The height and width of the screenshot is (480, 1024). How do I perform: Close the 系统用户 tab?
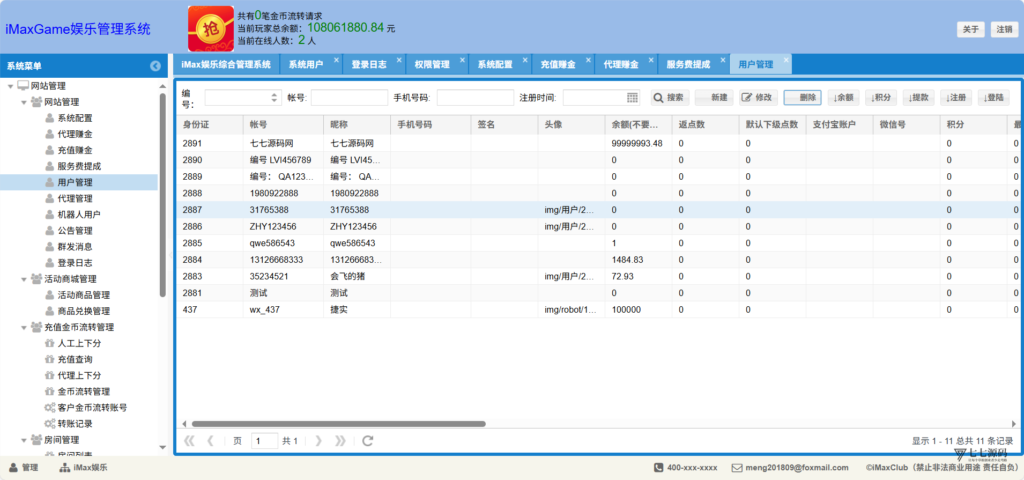336,59
